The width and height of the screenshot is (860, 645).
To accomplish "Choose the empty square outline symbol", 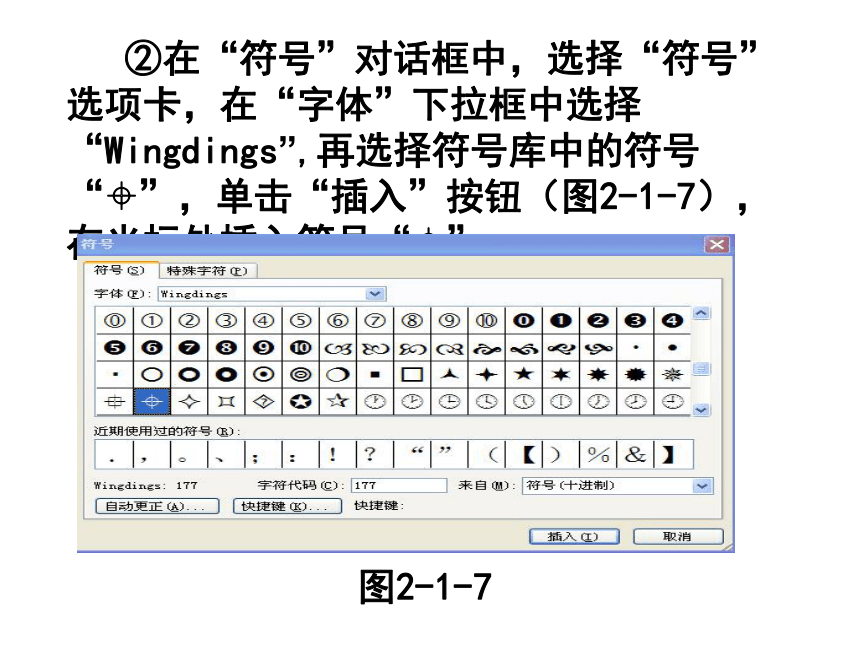I will coord(412,375).
